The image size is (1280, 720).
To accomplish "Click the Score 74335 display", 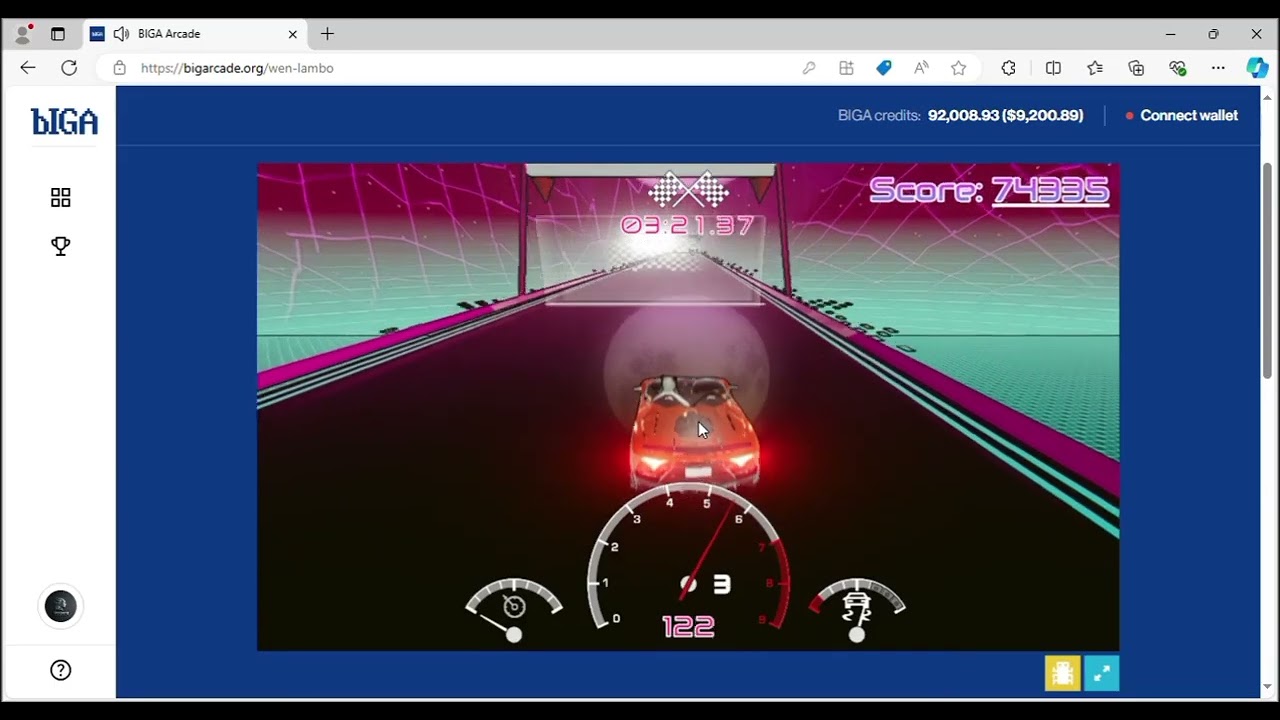I will tap(989, 189).
